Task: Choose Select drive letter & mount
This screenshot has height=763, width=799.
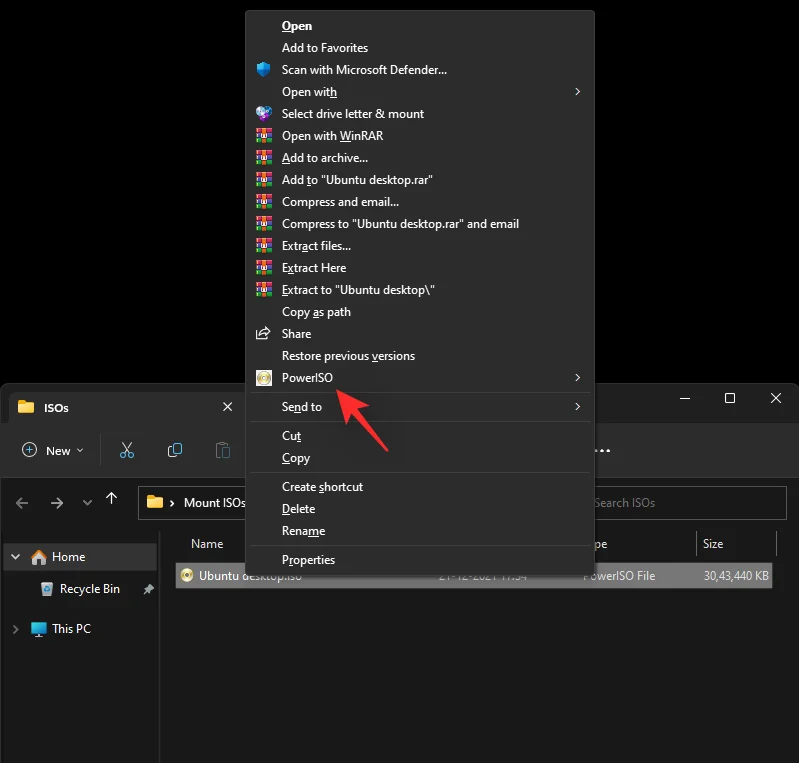Action: (420, 114)
